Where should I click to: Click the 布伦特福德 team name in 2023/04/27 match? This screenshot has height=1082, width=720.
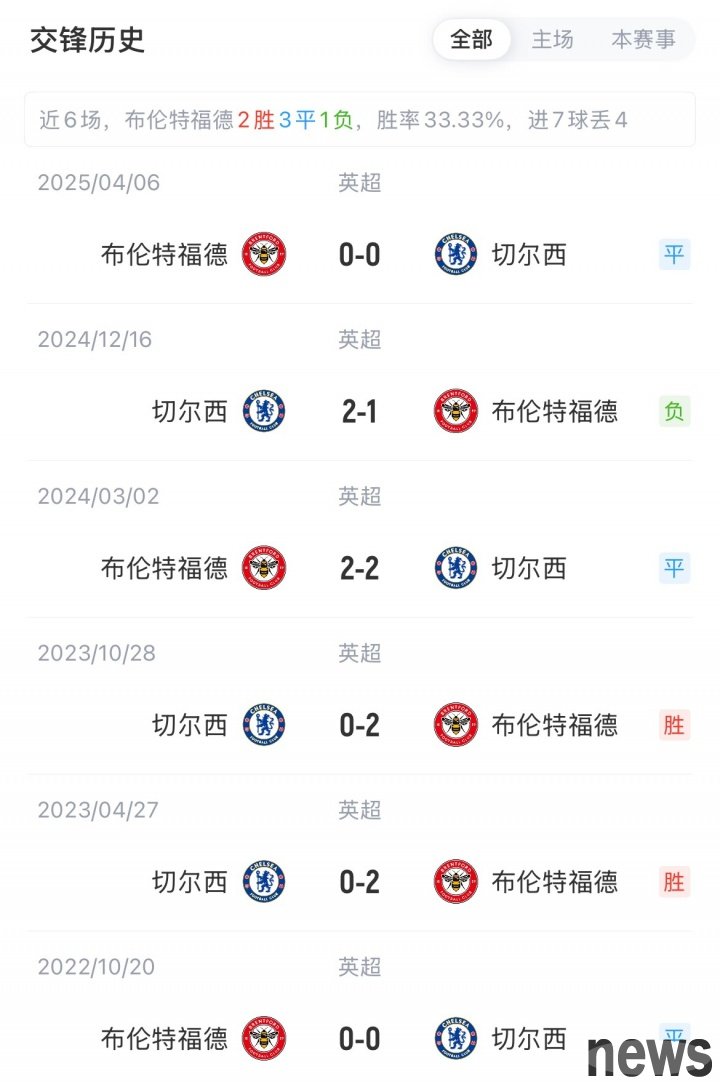[554, 882]
